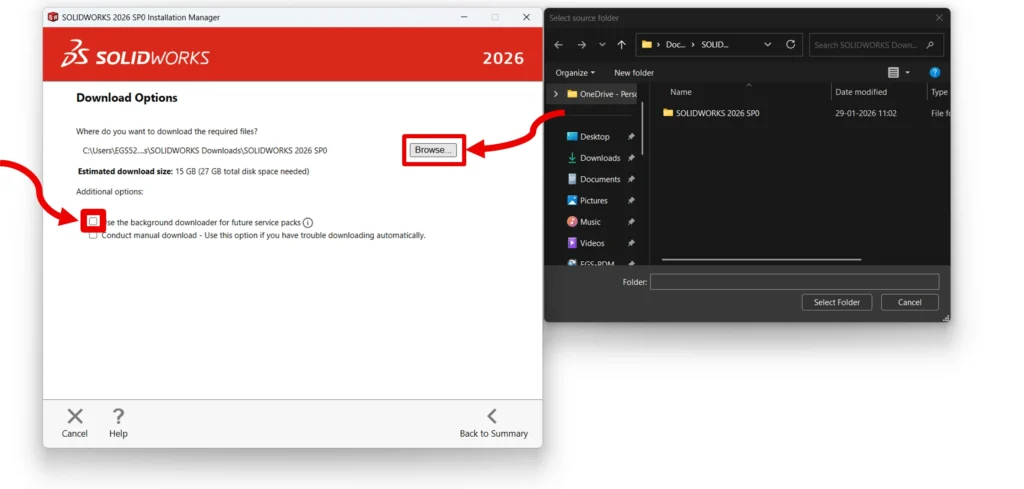Click the pin icon beside Music
This screenshot has width=1024, height=489.
(631, 222)
